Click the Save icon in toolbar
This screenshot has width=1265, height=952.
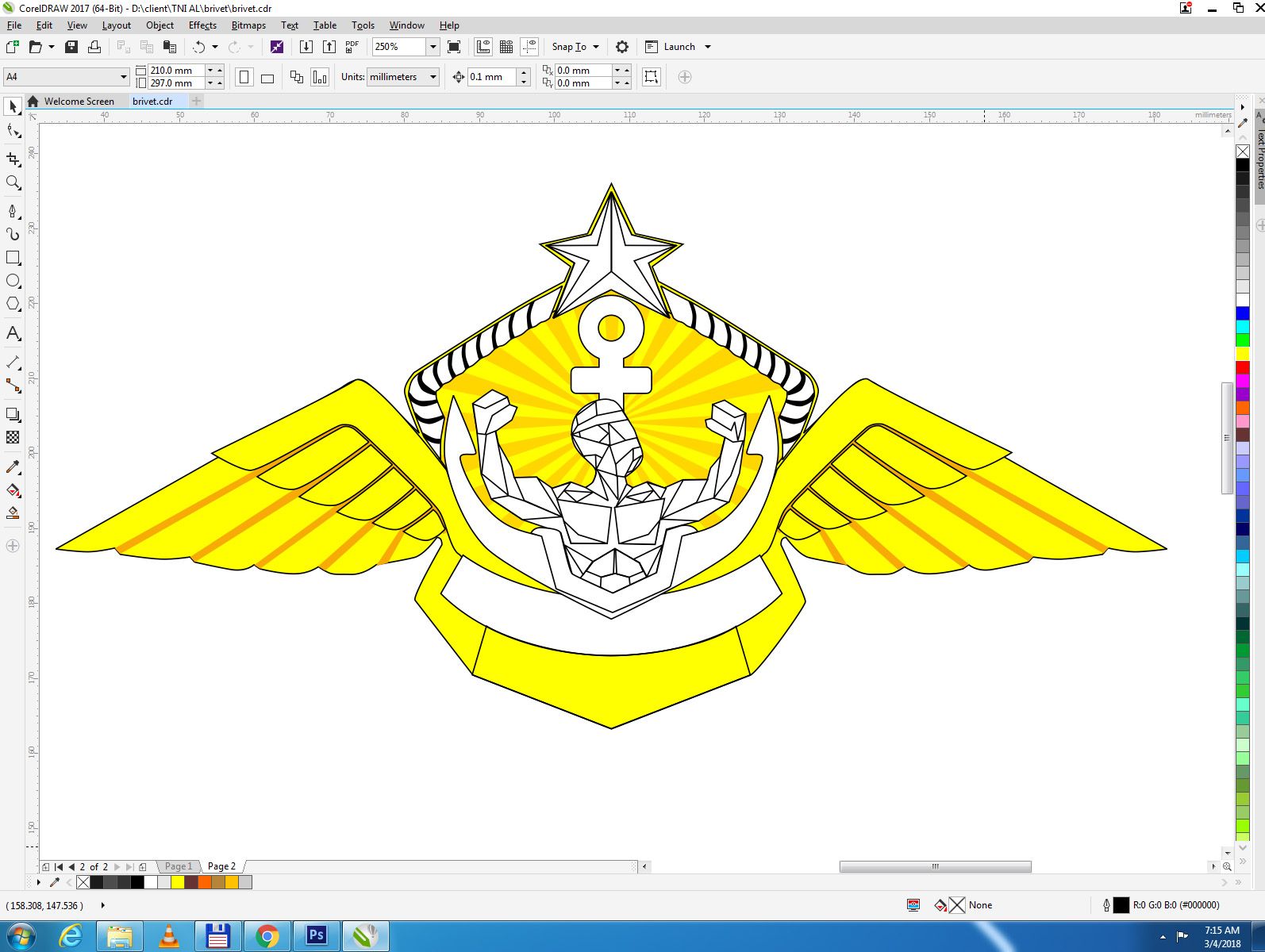(71, 47)
